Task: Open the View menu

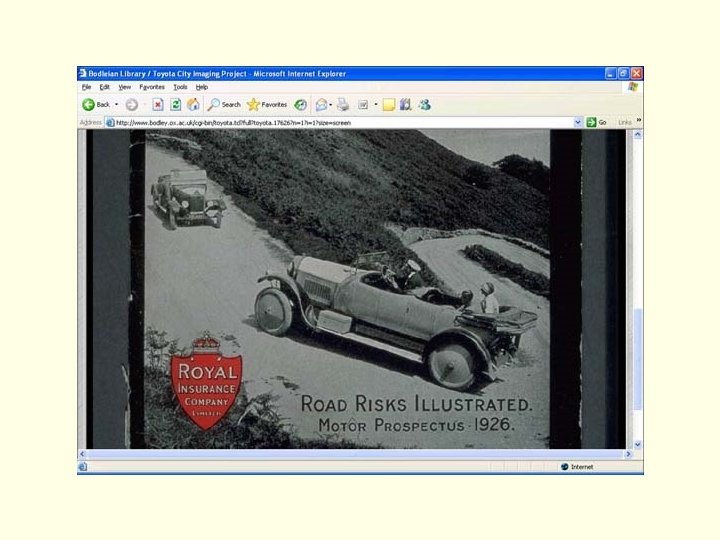Action: coord(124,87)
